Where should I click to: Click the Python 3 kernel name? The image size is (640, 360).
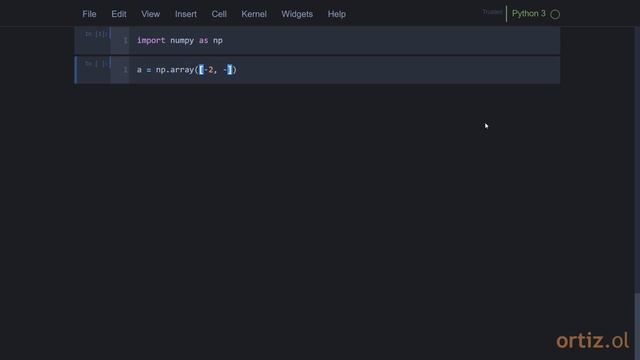529,13
